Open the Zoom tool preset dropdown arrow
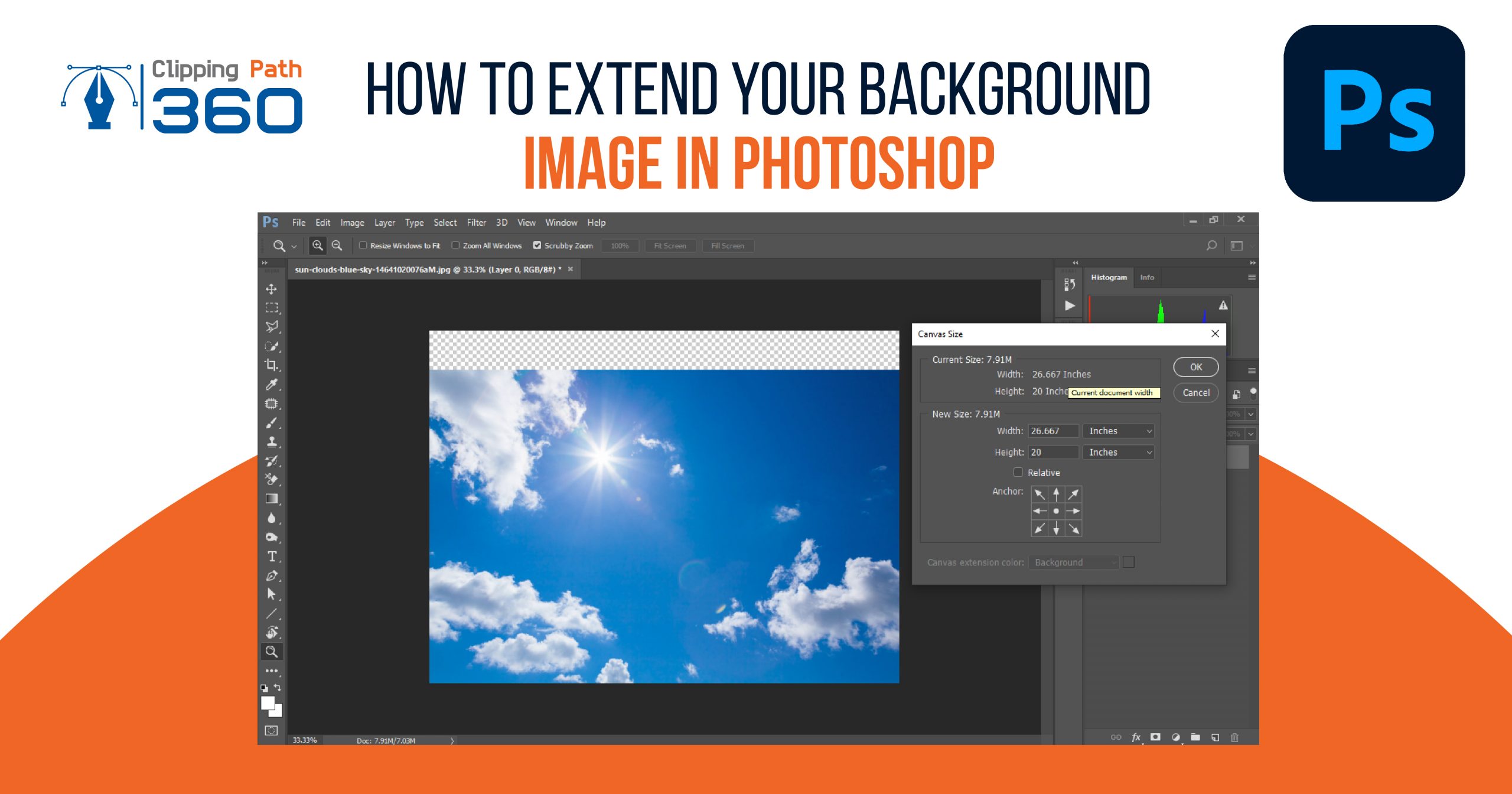 (294, 246)
